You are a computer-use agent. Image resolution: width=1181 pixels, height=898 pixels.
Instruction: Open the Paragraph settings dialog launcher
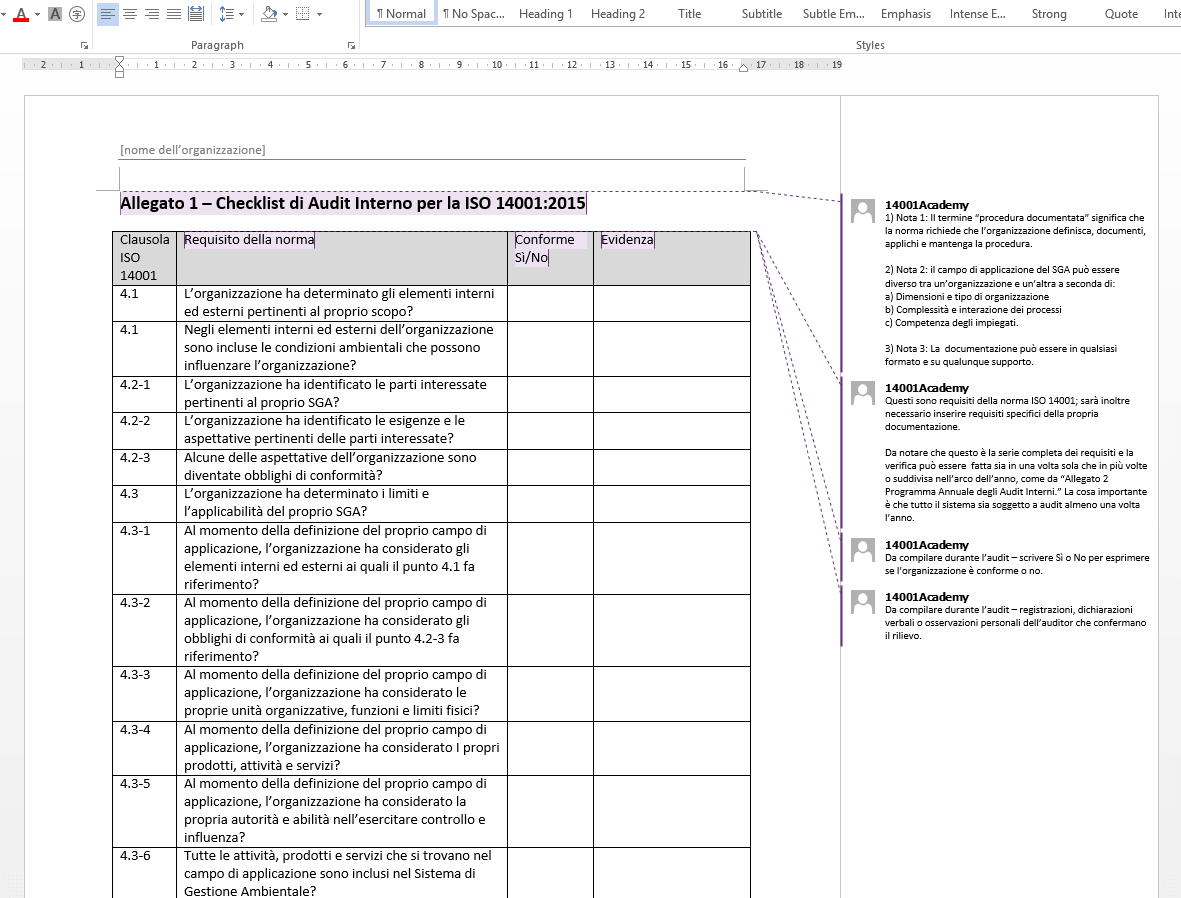(351, 46)
